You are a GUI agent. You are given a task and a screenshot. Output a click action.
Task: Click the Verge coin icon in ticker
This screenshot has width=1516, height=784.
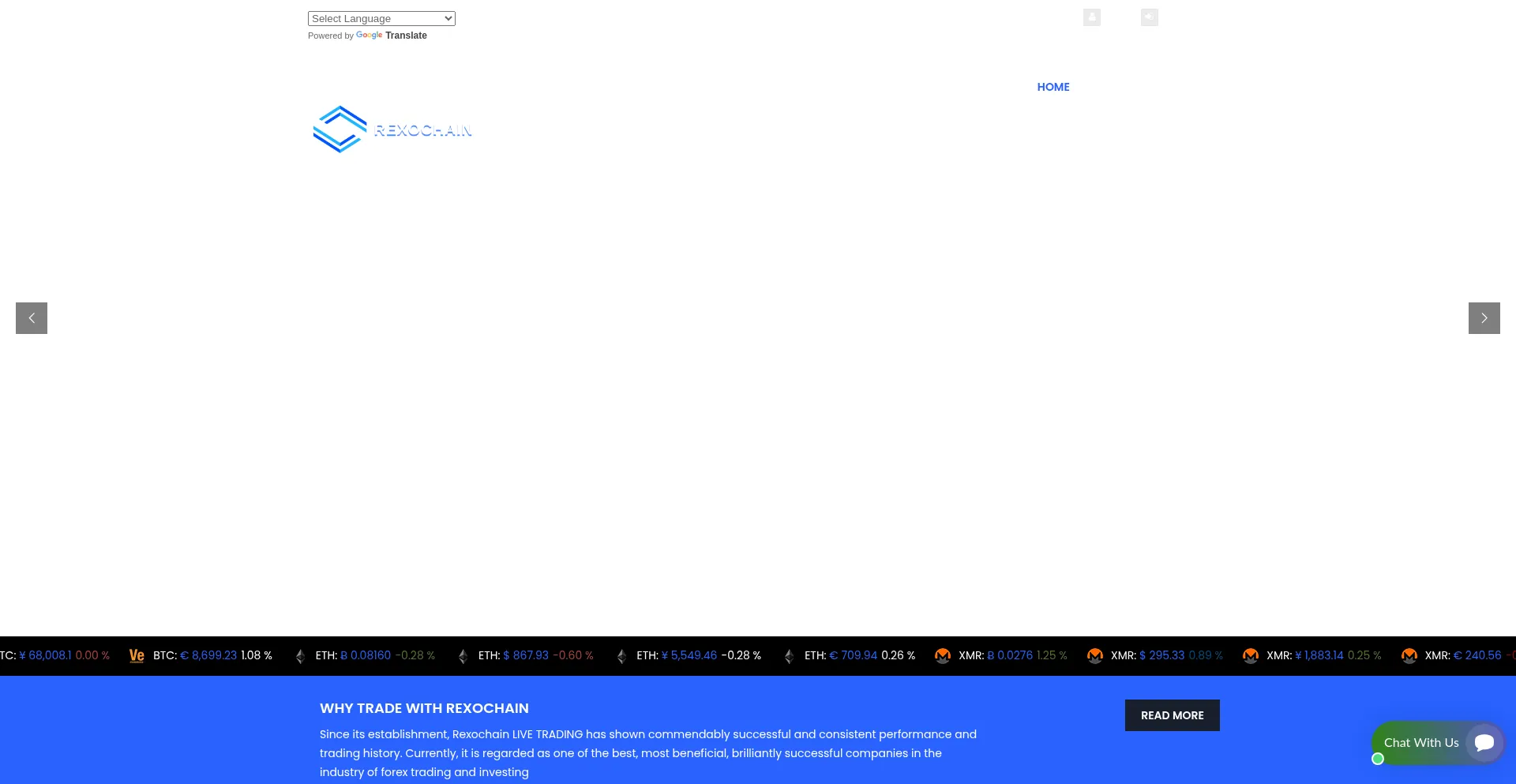click(137, 655)
